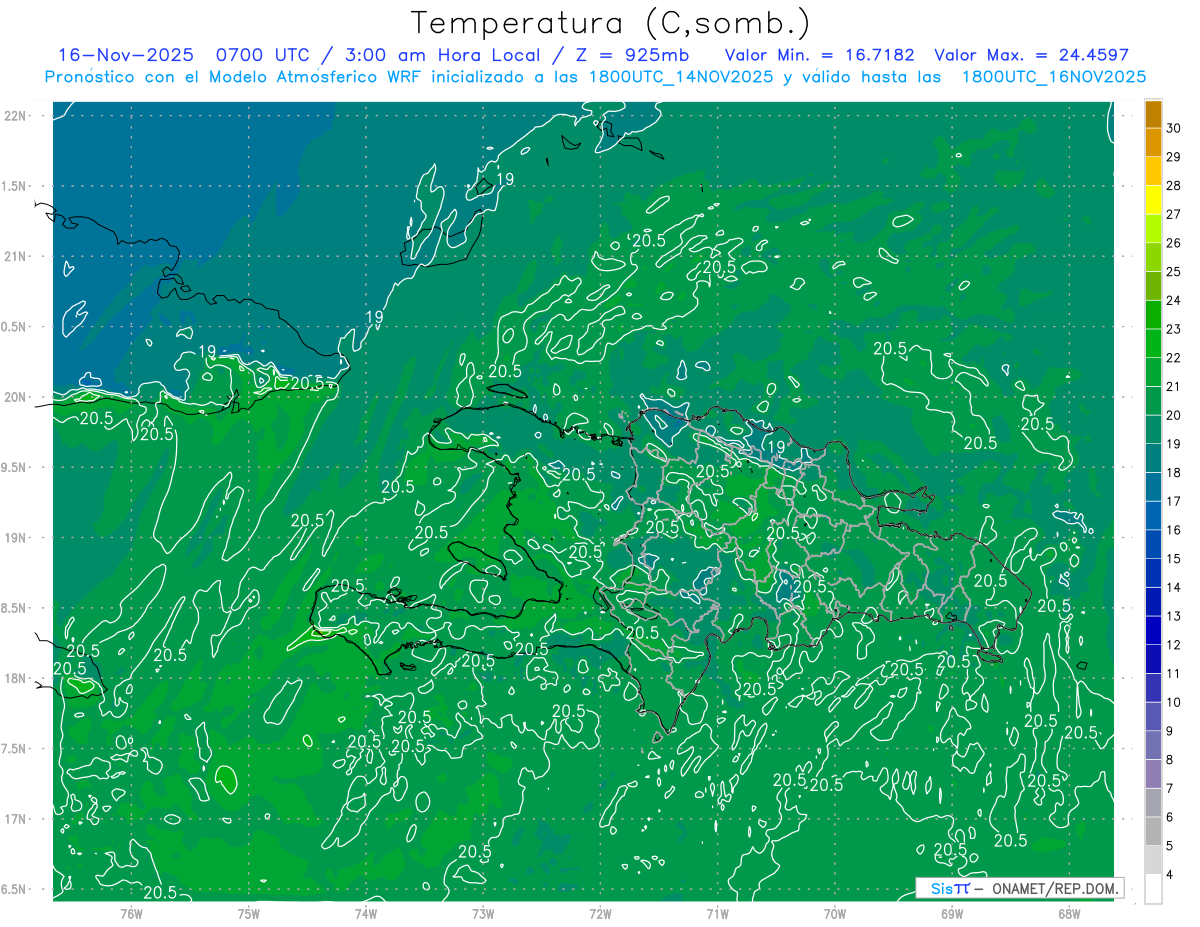Screen dimensions: 1200x927
Task: Click the '76W' longitude axis label
Action: coord(131,913)
